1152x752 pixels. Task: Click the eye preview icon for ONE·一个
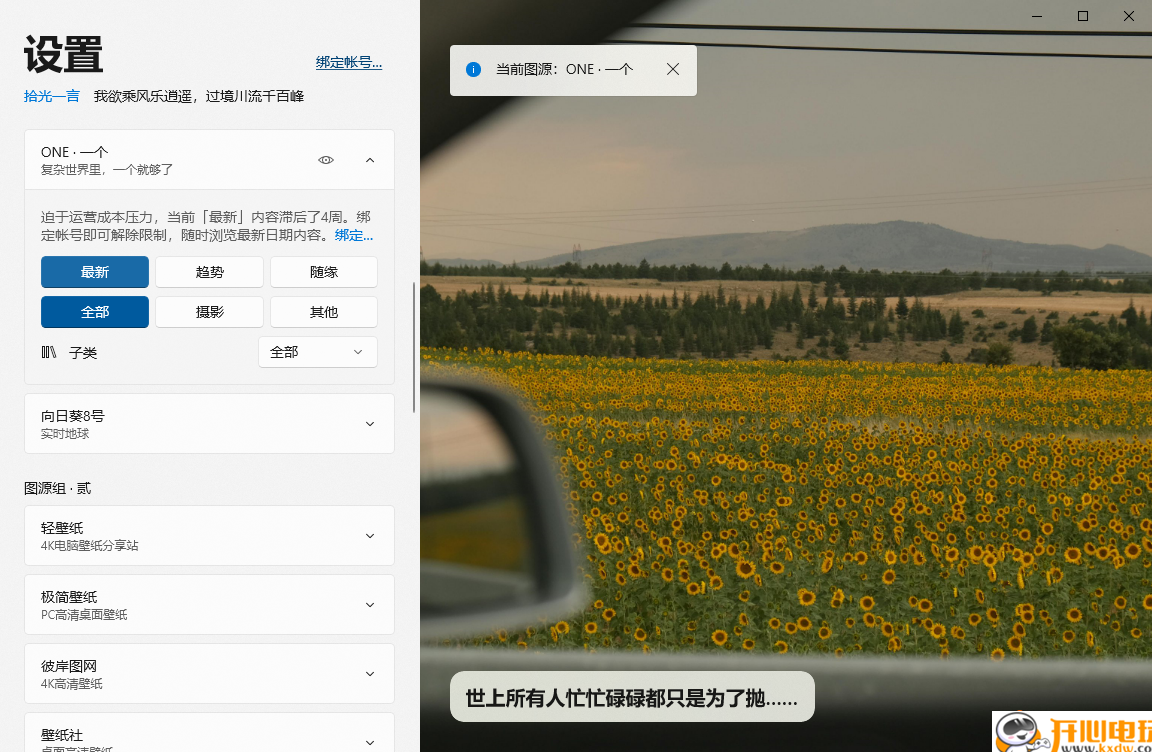click(325, 160)
